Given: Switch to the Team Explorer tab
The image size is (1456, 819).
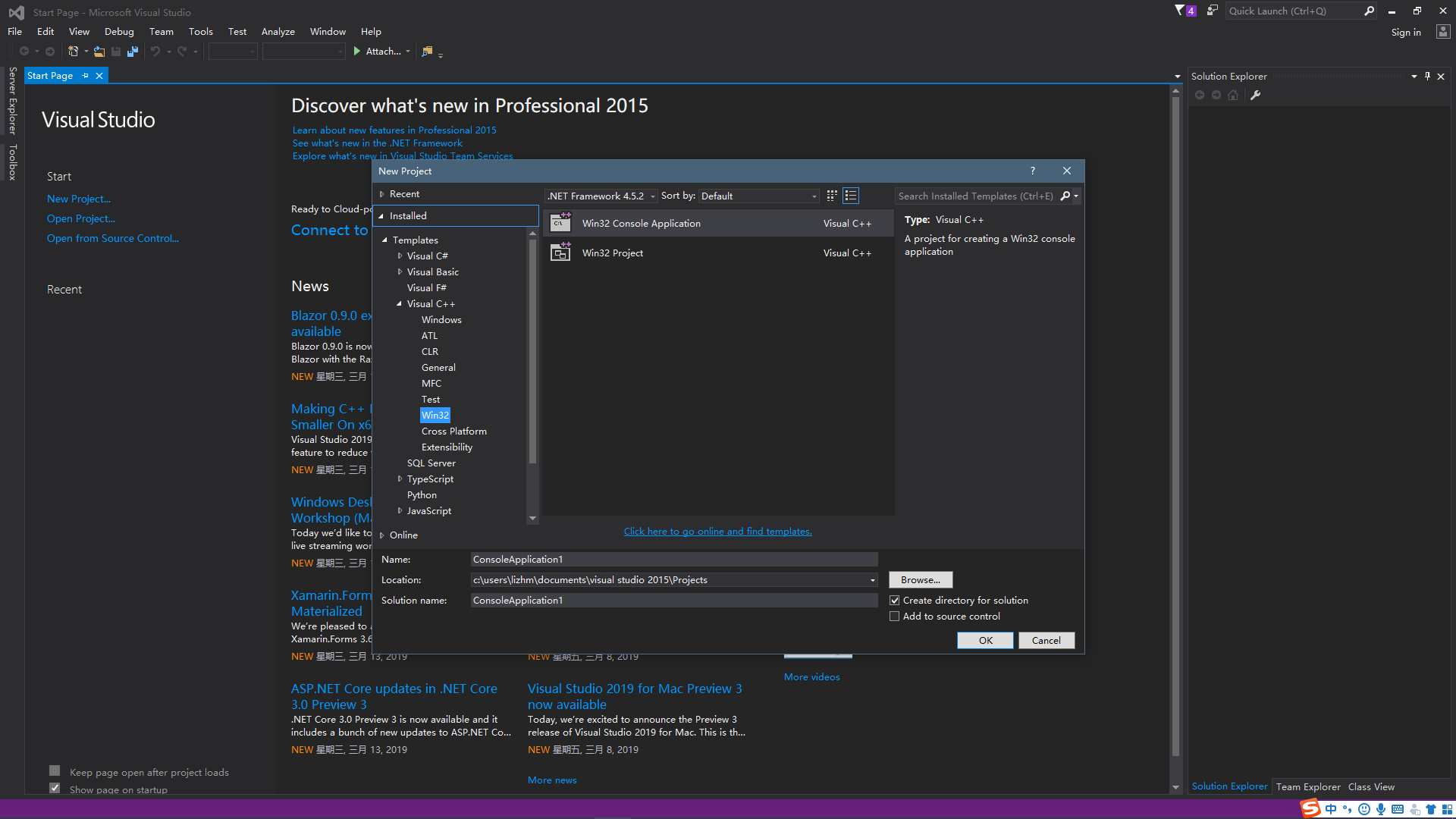Looking at the screenshot, I should (1307, 786).
